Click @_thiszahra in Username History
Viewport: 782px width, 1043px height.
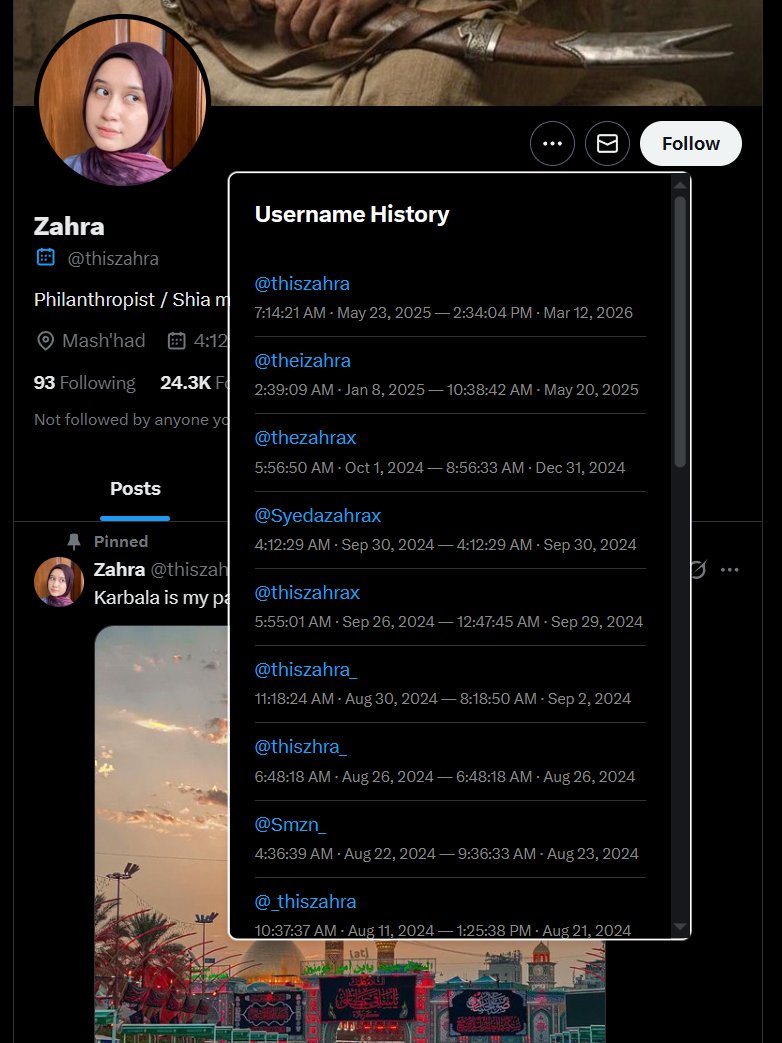point(305,902)
